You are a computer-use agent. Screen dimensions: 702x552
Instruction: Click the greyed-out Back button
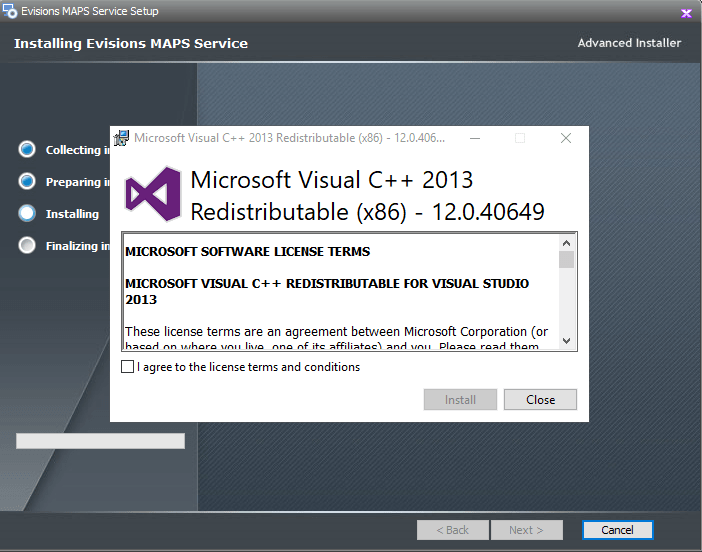(x=453, y=530)
